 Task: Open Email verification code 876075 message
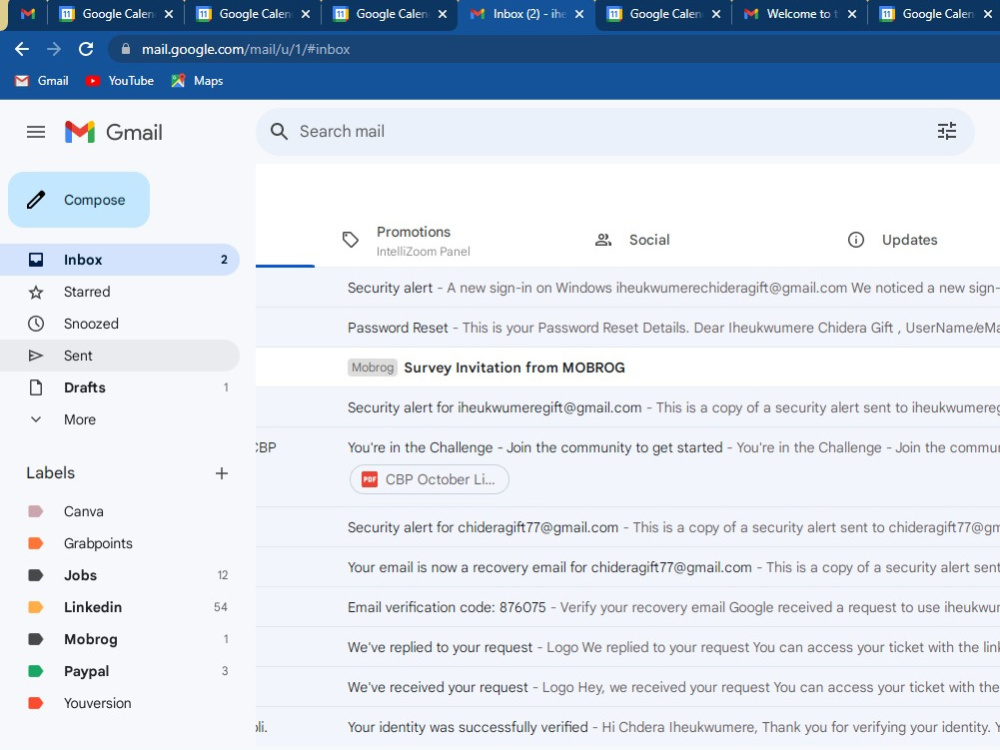[628, 607]
